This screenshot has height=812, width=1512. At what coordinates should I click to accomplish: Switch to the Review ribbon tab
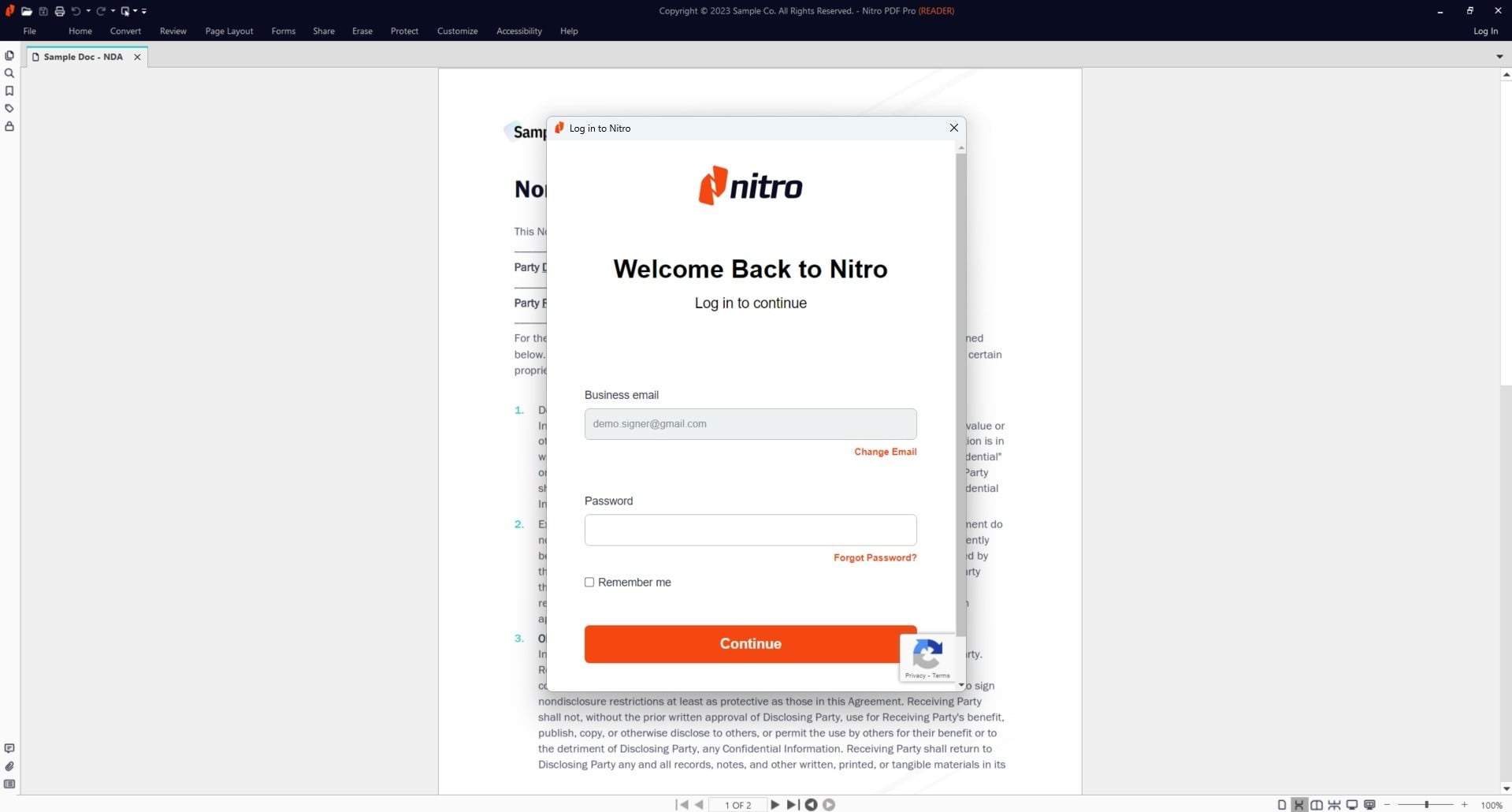173,31
